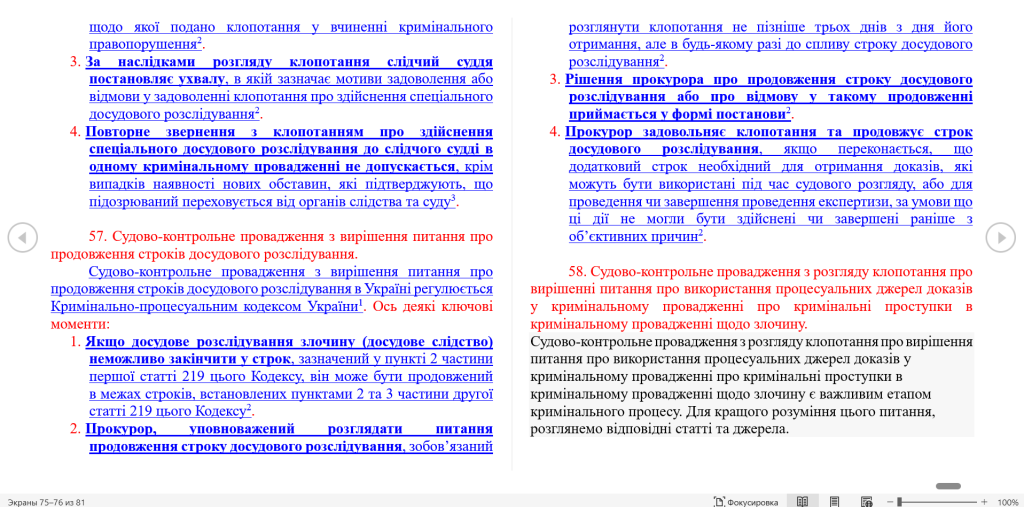Switch to Web Layout view icon
Screen dimensions: 1024x507
click(x=866, y=501)
